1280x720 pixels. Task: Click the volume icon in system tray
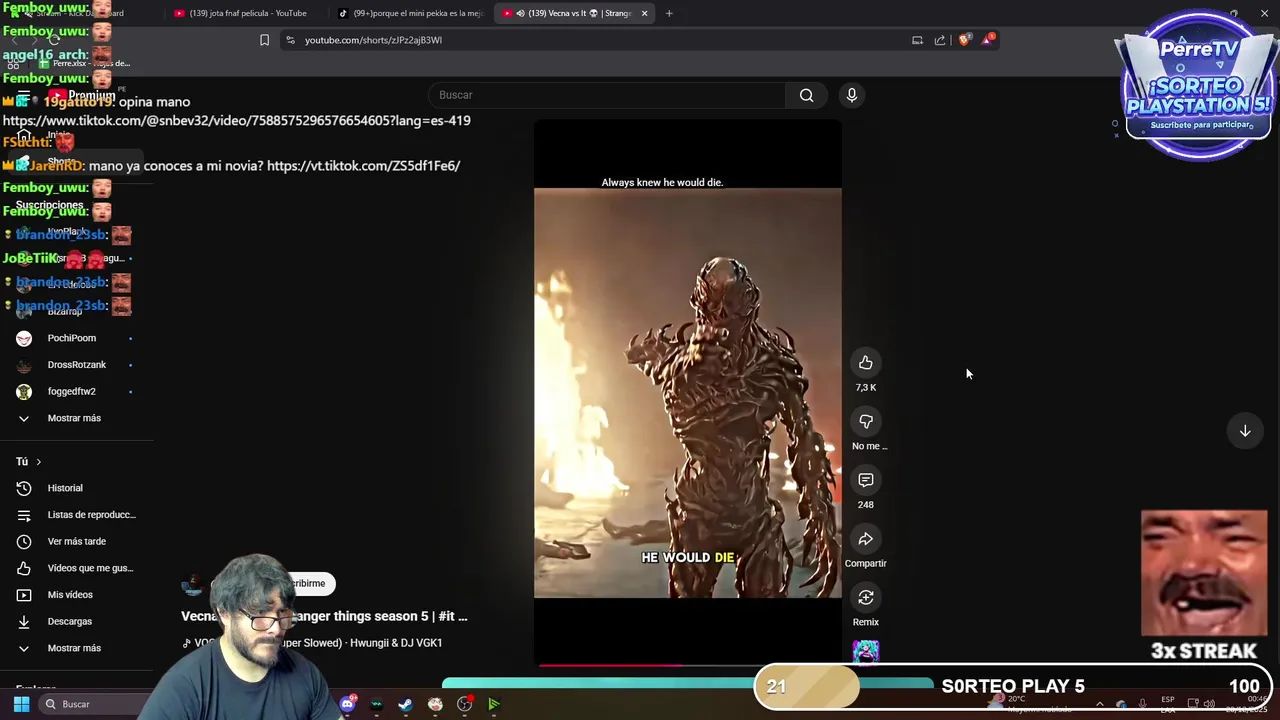(x=1209, y=704)
